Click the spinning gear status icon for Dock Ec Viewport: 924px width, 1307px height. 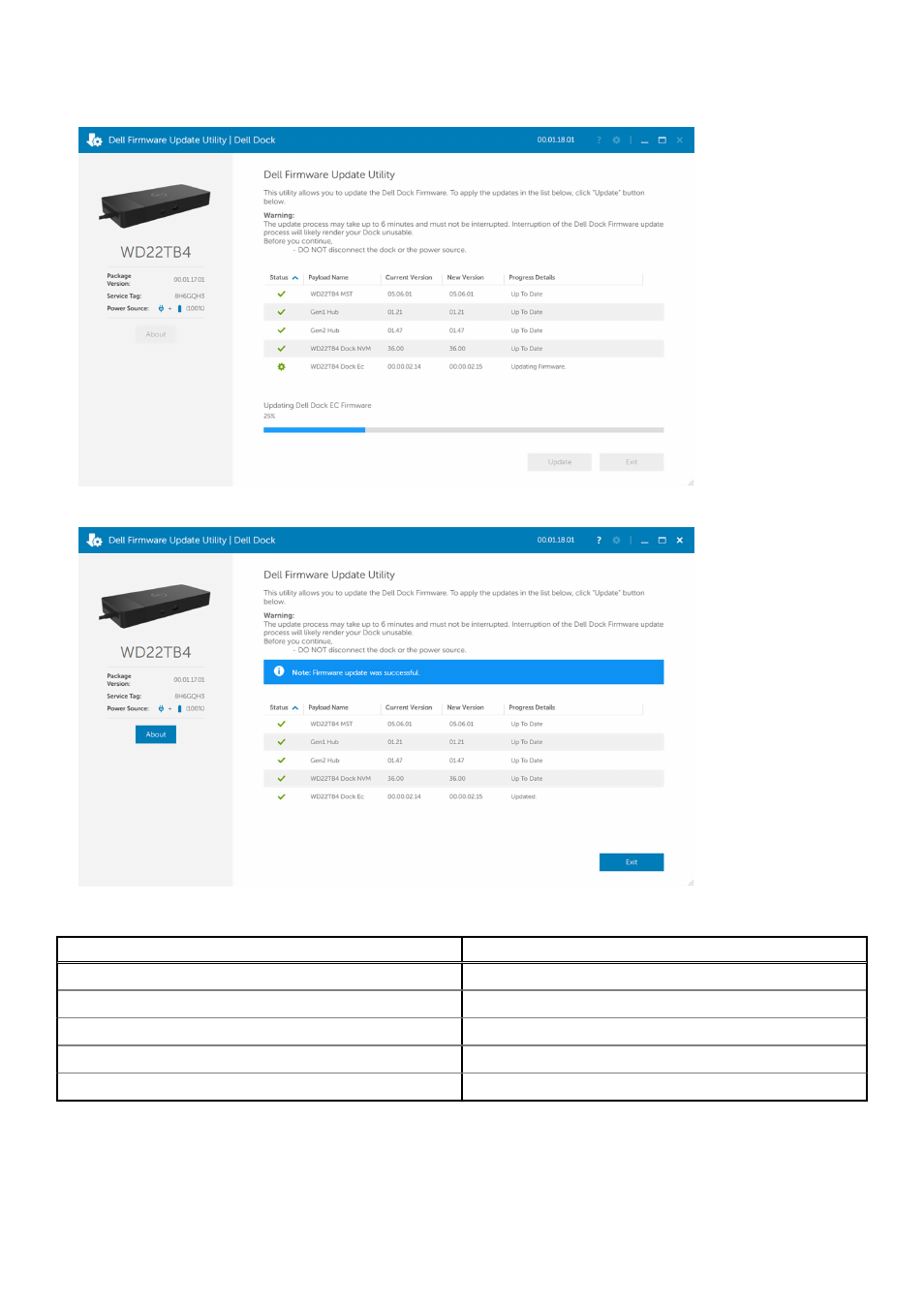pyautogui.click(x=282, y=367)
